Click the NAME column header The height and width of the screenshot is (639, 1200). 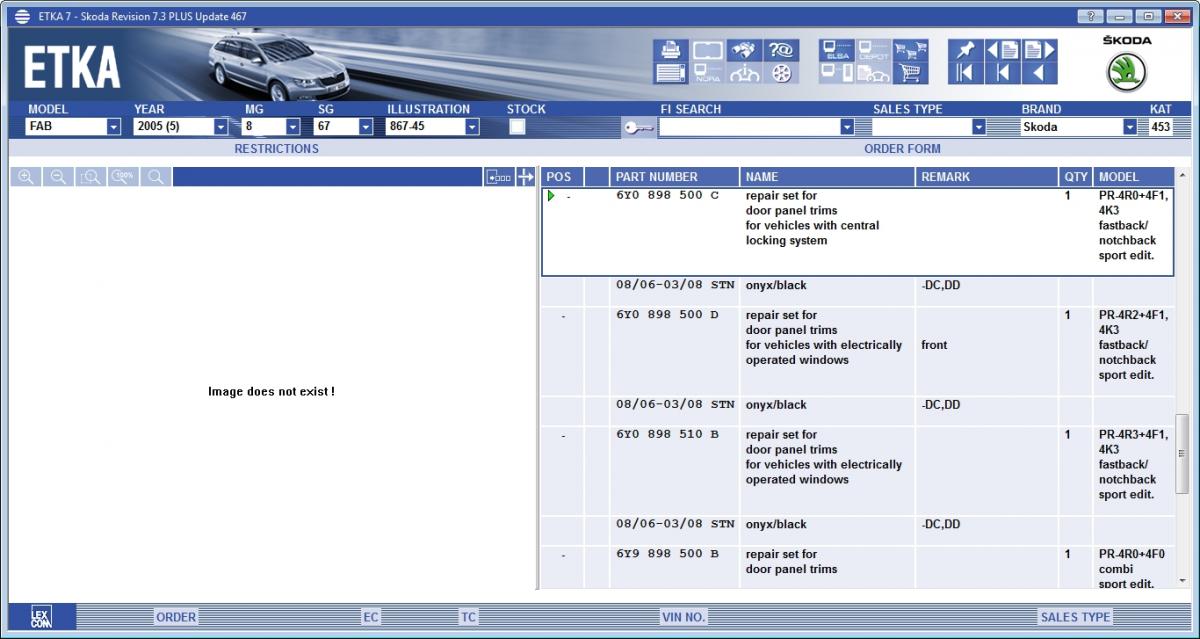[828, 177]
